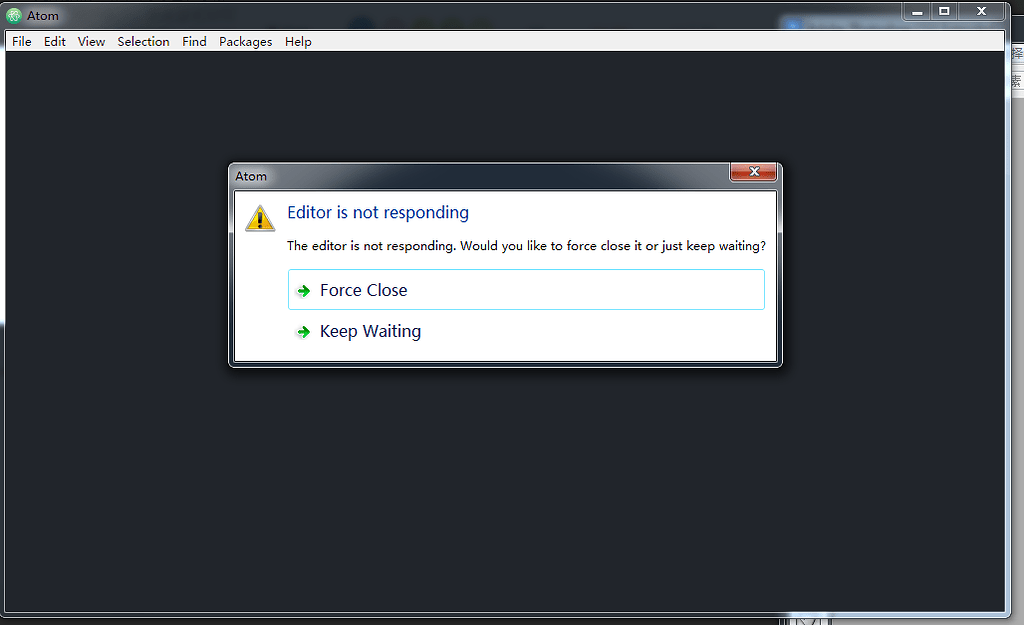Viewport: 1024px width, 625px height.
Task: Minimize the Atom main window
Action: [917, 11]
